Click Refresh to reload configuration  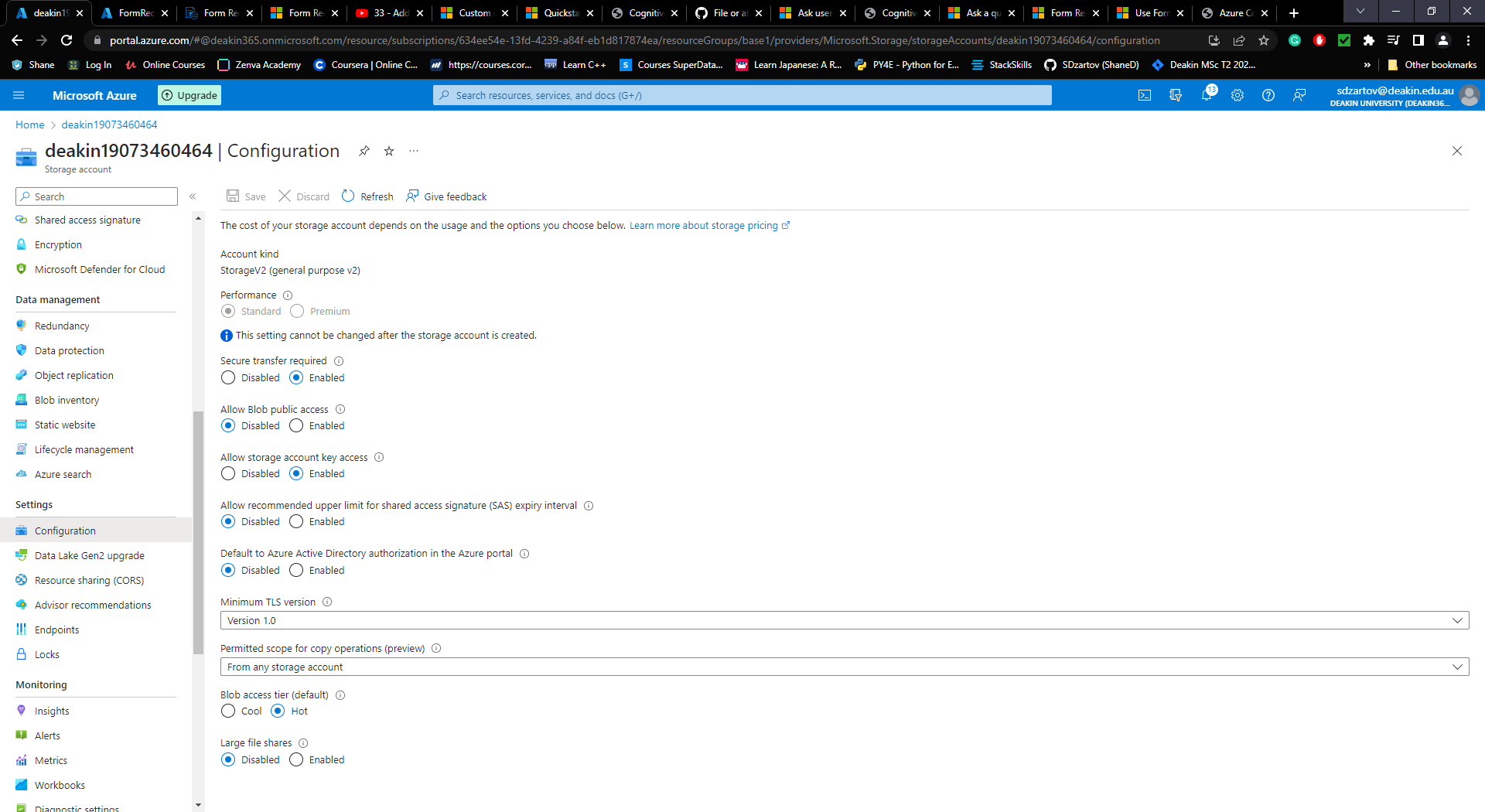pyautogui.click(x=367, y=196)
